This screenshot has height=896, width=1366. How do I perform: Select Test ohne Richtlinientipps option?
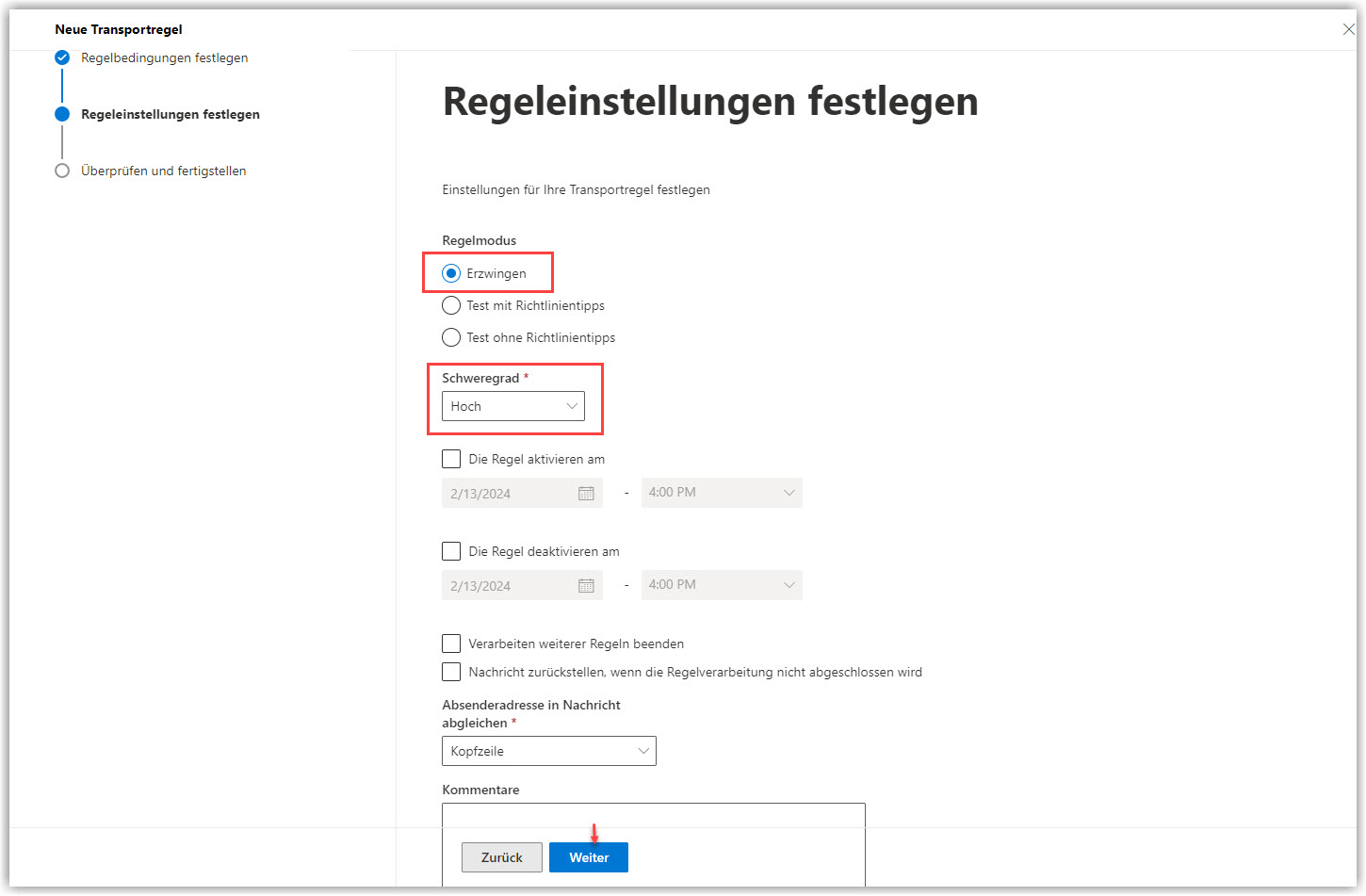[x=451, y=337]
